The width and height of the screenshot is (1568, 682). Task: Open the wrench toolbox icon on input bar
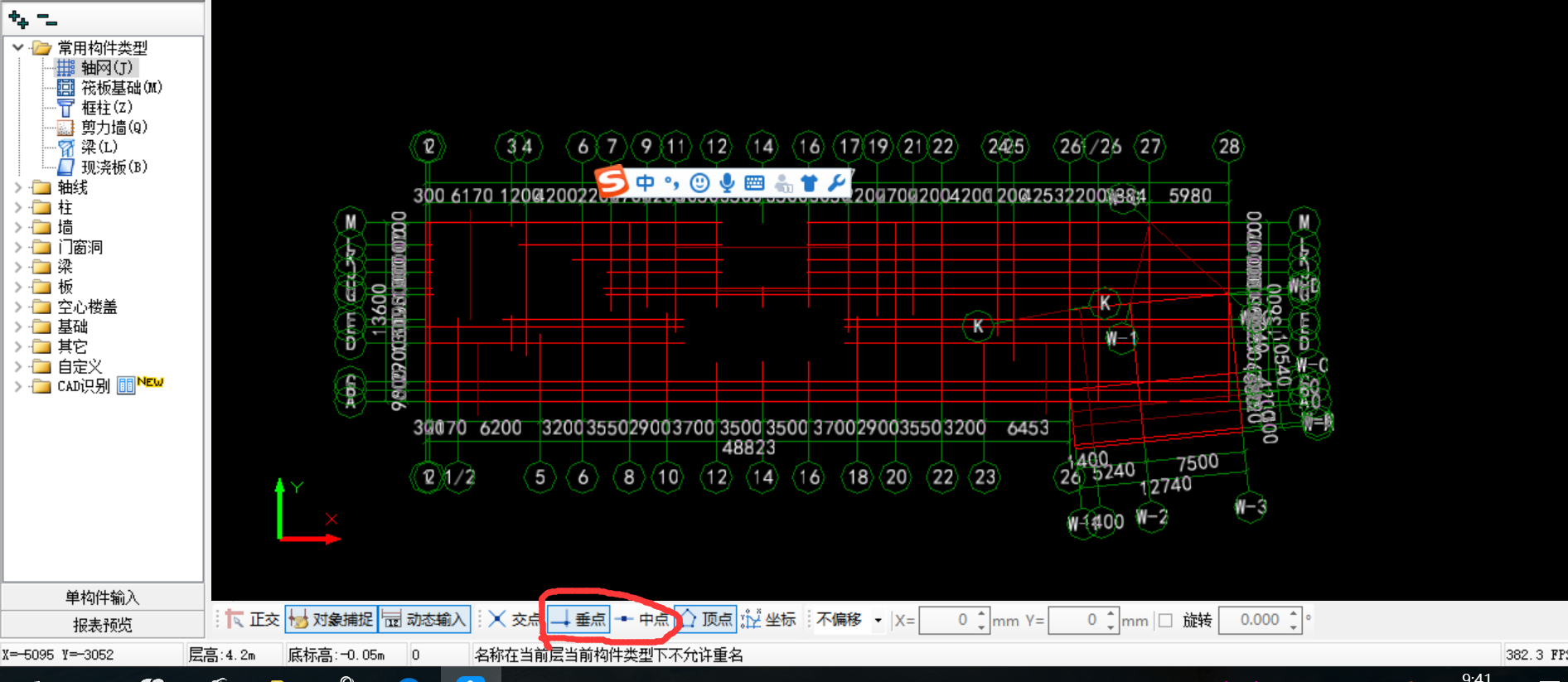click(836, 183)
